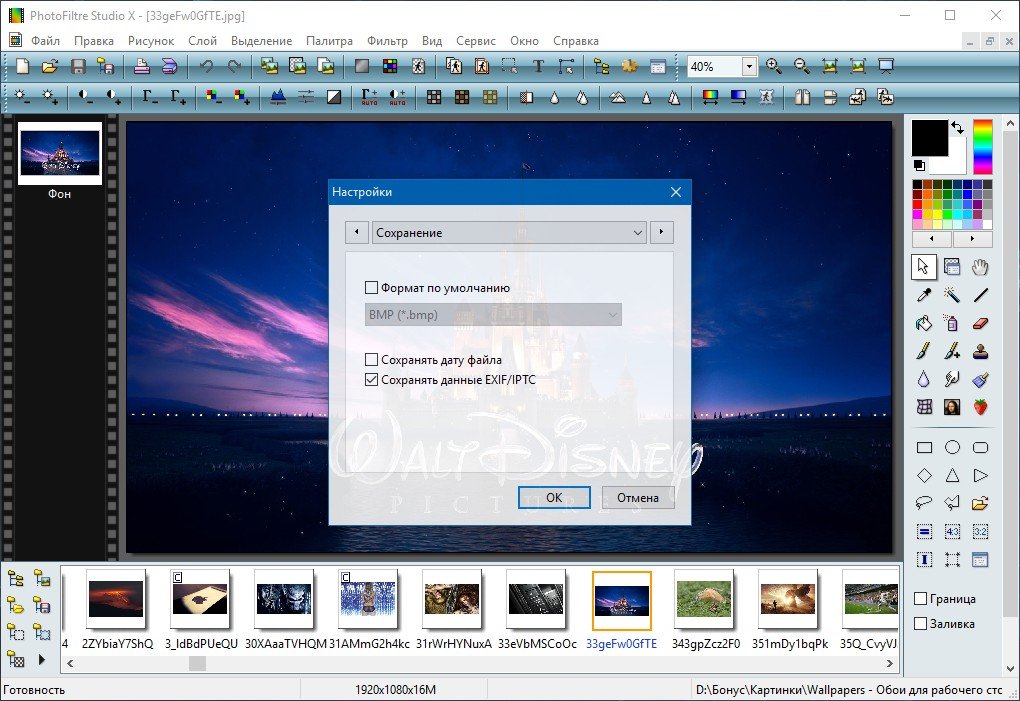Click the Text tool icon in toolbar
The height and width of the screenshot is (701, 1020).
coord(538,67)
